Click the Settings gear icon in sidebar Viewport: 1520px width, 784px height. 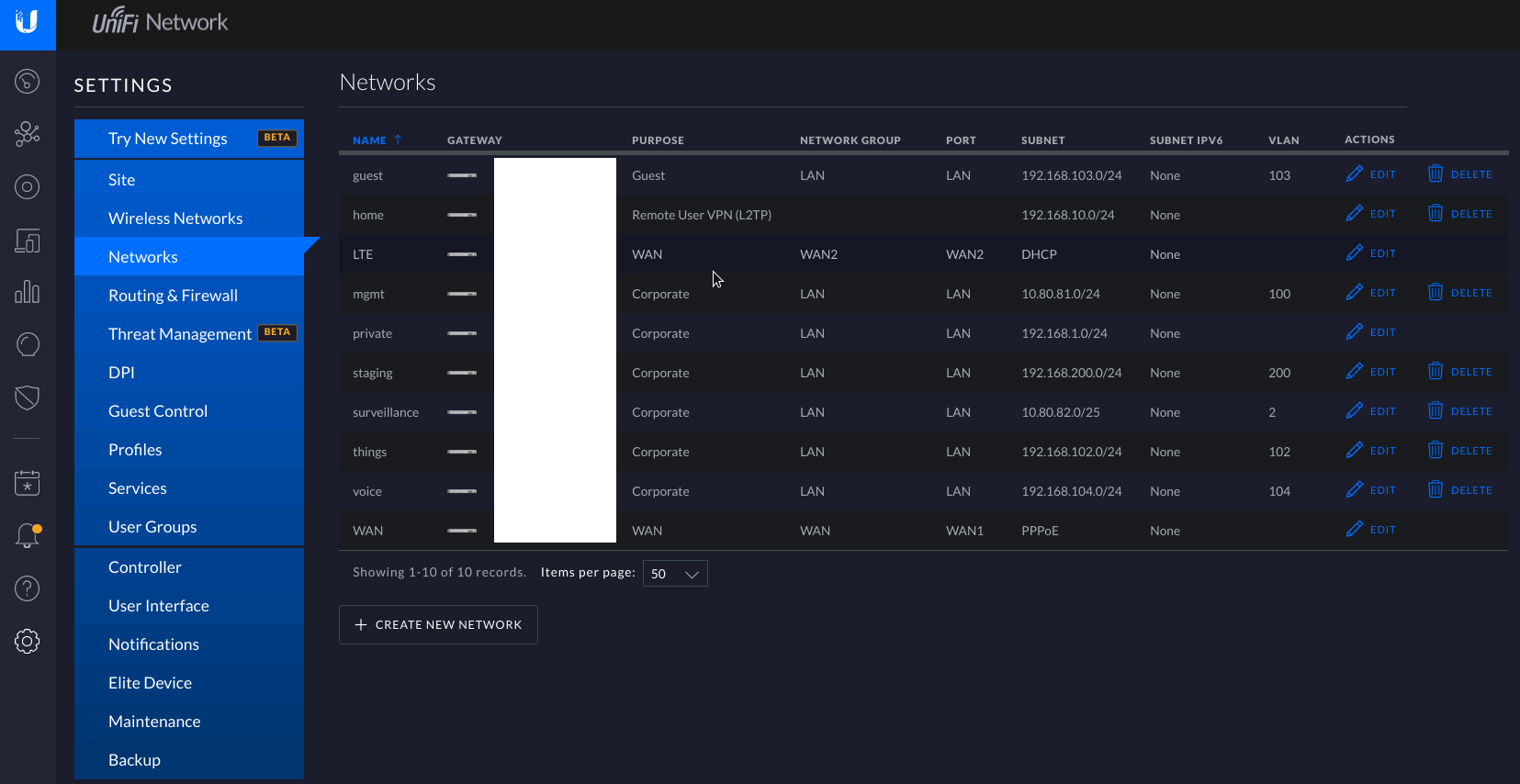28,642
